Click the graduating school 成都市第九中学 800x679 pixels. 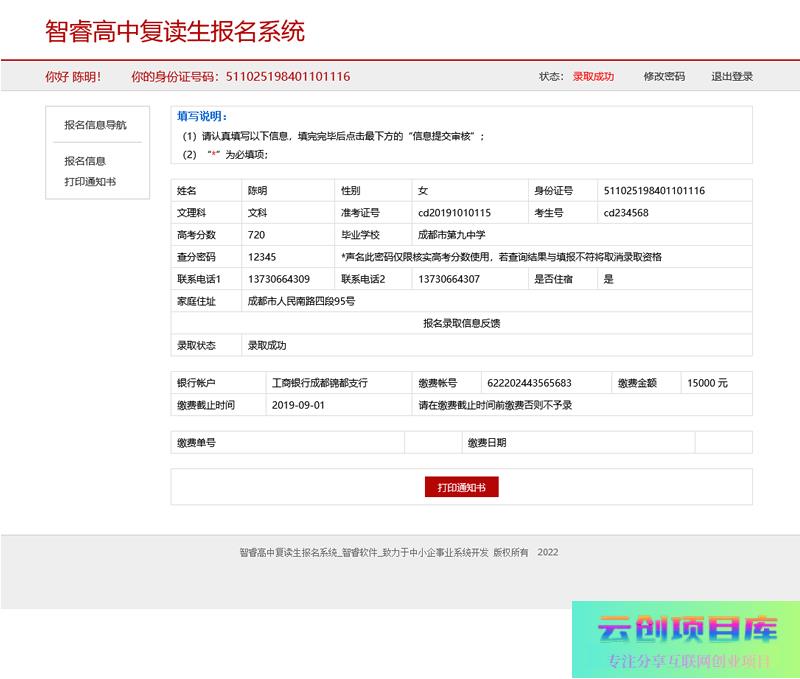coord(451,235)
